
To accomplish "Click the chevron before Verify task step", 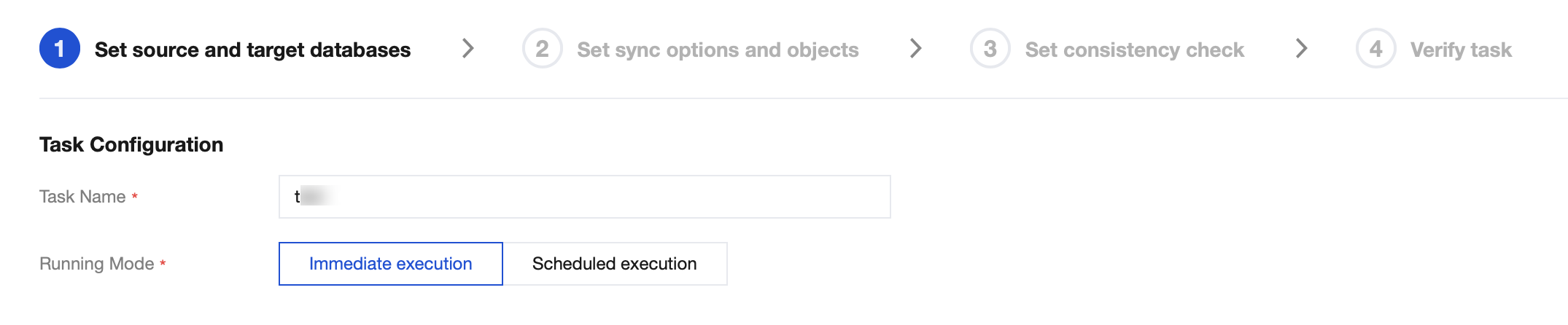I will coord(1302,49).
